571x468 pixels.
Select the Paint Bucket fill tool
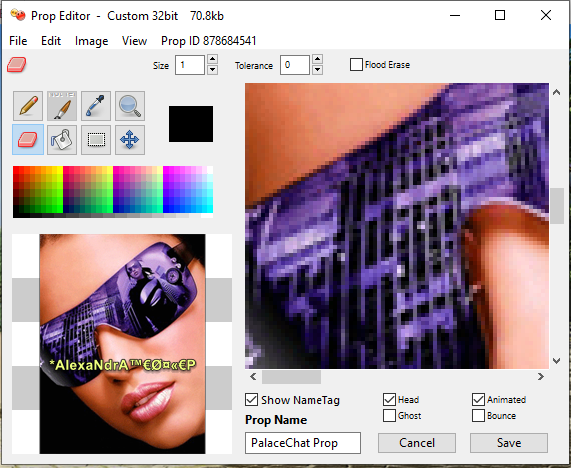click(62, 140)
